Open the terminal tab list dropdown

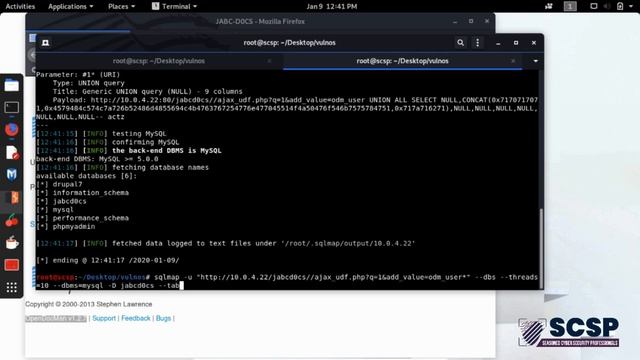(536, 61)
